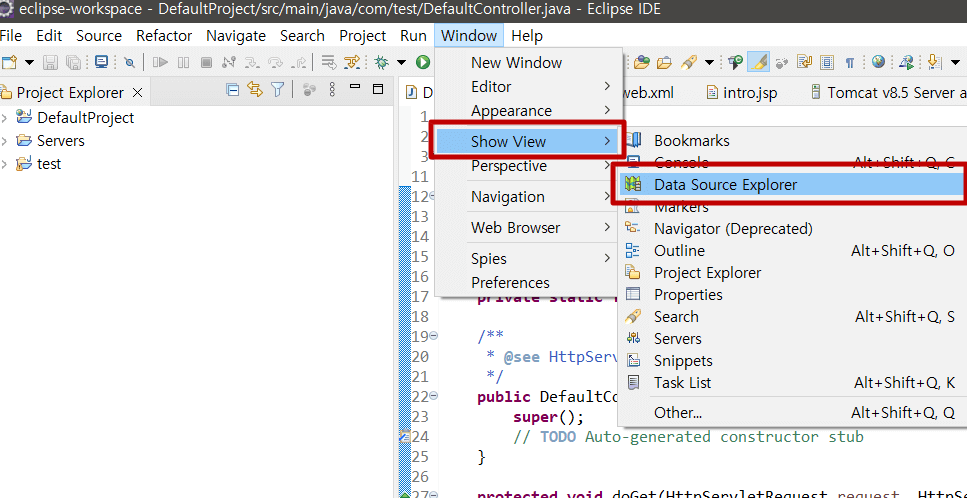This screenshot has height=498, width=967.
Task: Expand the Editor submenu
Action: tap(528, 87)
